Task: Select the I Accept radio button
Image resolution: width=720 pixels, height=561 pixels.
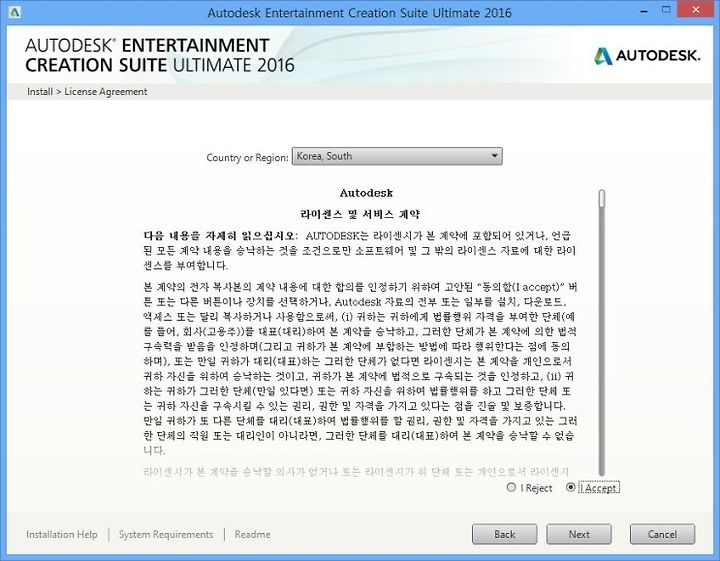Action: (570, 487)
